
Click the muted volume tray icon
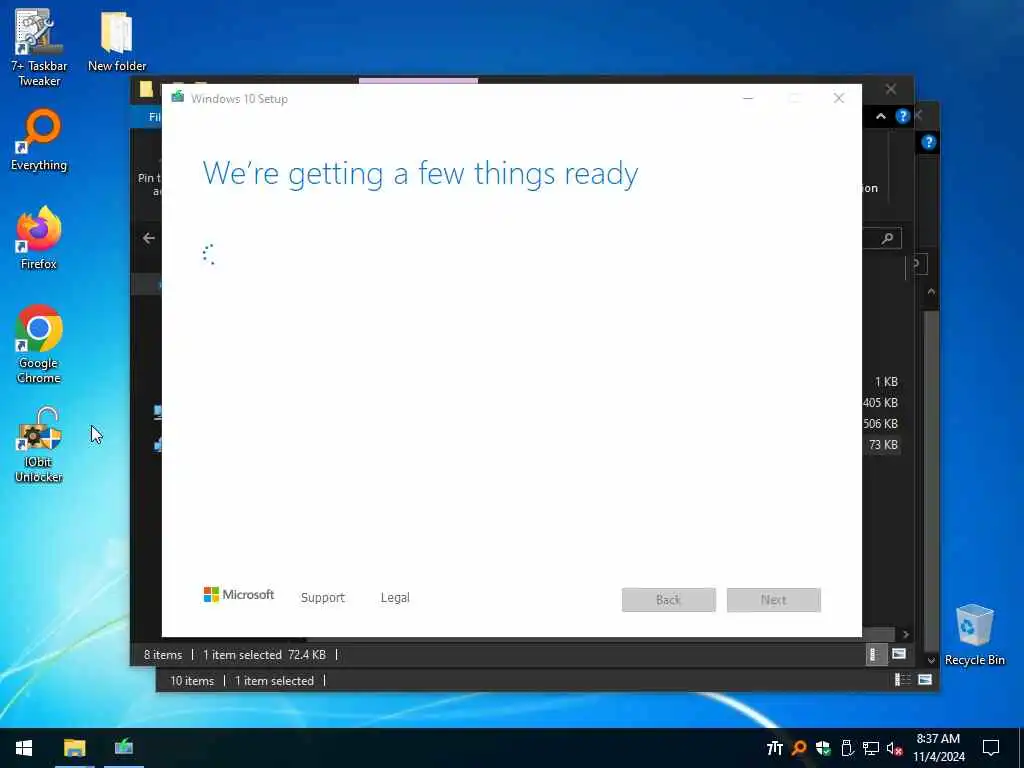895,748
